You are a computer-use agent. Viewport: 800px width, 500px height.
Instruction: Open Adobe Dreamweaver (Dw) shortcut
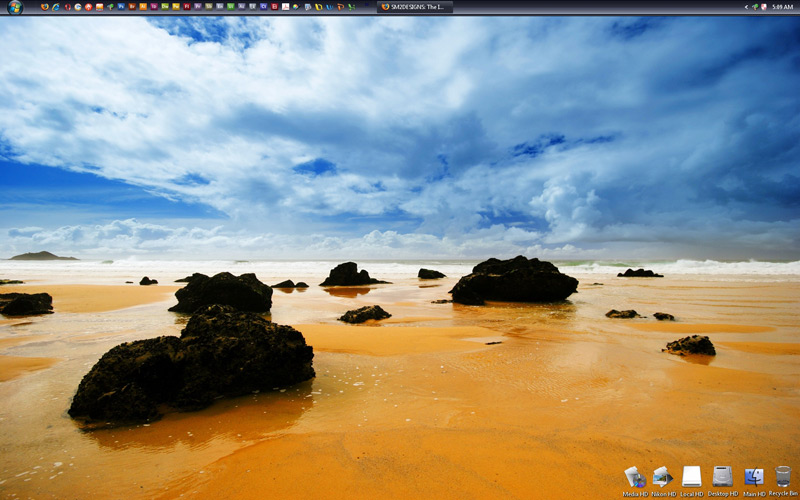pyautogui.click(x=165, y=7)
